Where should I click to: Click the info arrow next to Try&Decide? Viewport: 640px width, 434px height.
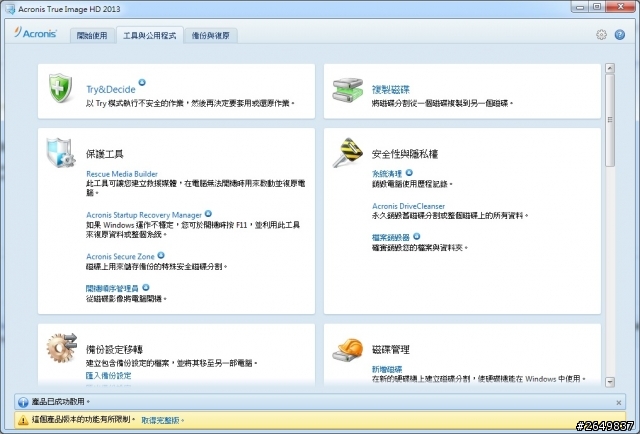[x=142, y=82]
